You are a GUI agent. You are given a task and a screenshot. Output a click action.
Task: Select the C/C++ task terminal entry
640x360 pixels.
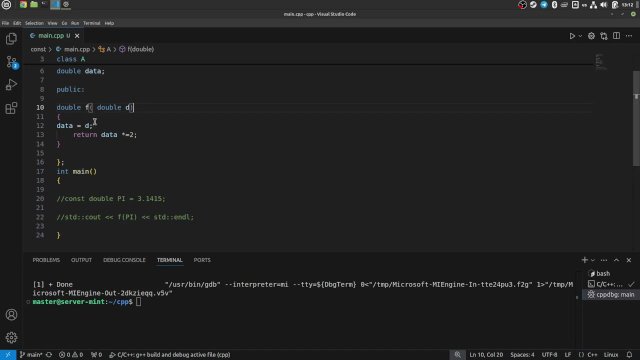[x=611, y=284]
